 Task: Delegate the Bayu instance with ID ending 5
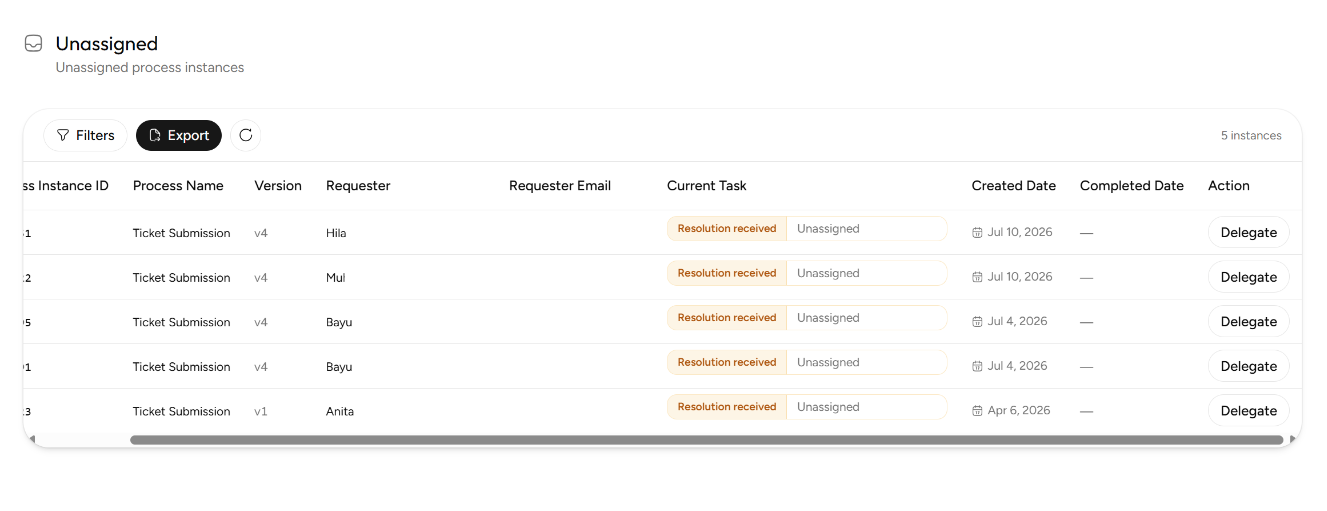(1249, 322)
